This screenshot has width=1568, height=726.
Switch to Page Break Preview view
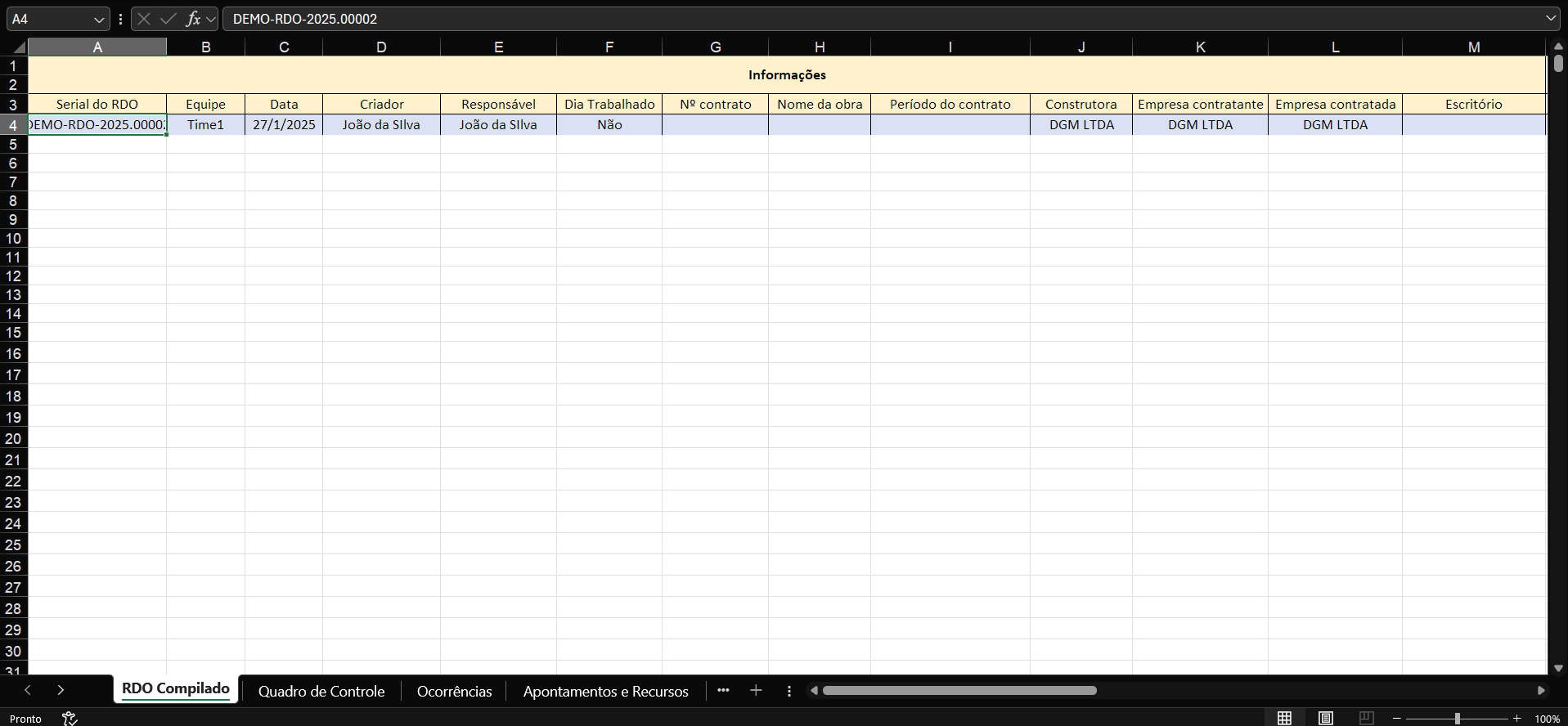click(1366, 718)
